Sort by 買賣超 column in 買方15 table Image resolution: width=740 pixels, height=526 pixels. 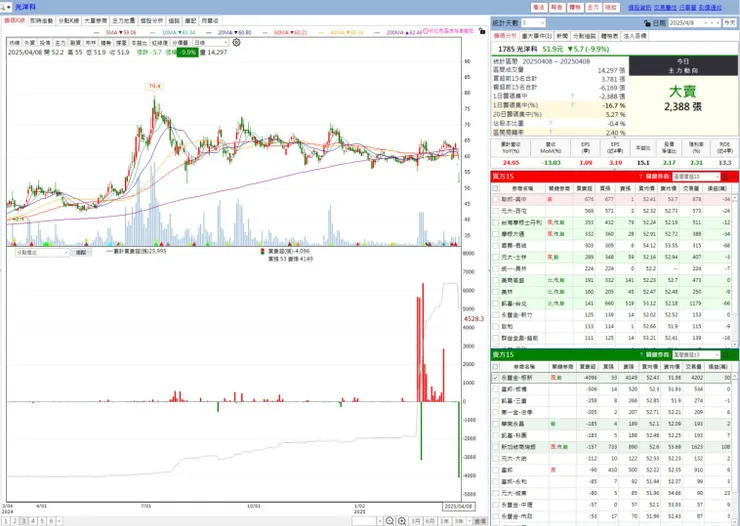[x=584, y=188]
